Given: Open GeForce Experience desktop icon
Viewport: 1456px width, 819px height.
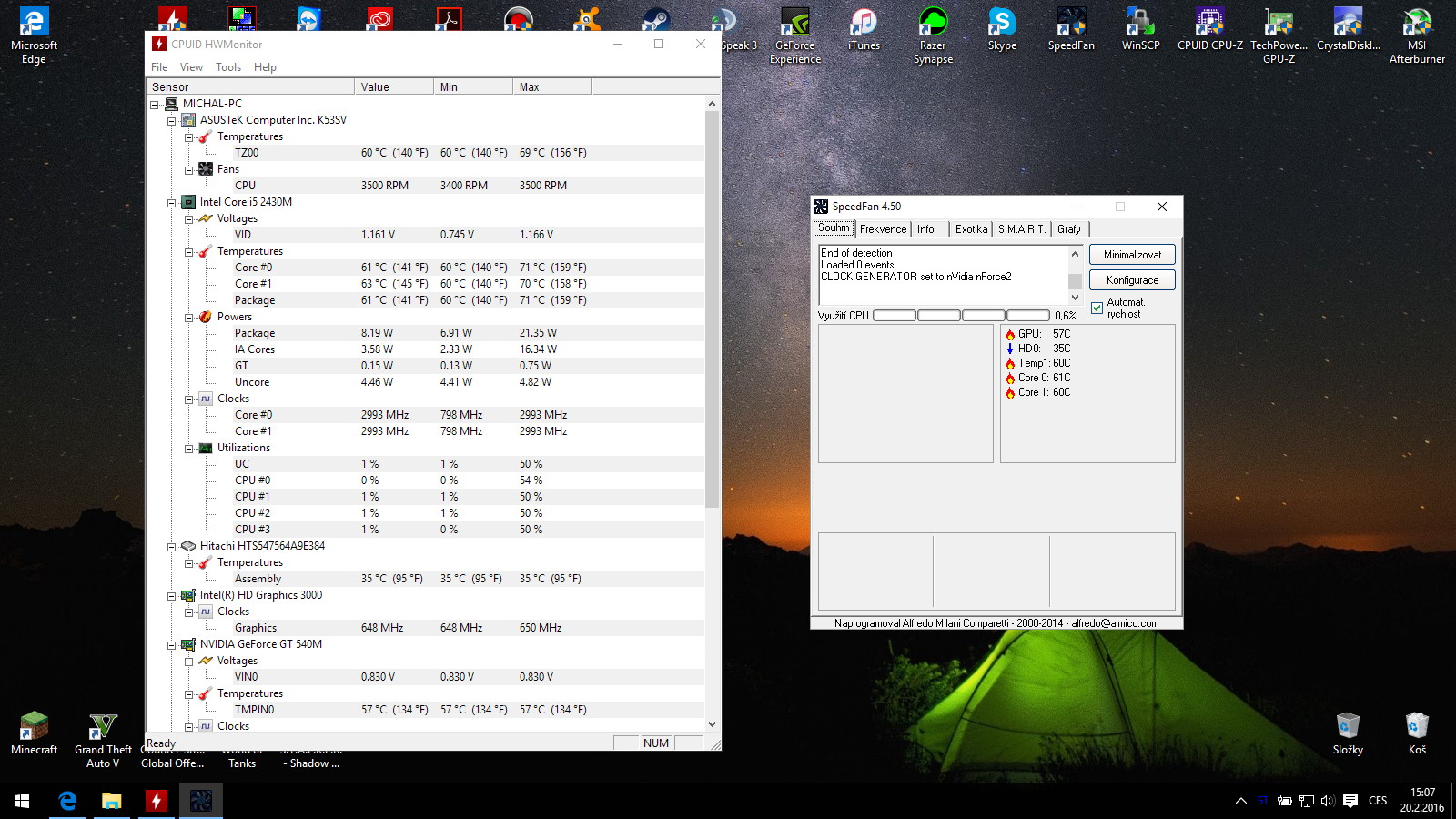Looking at the screenshot, I should [795, 36].
